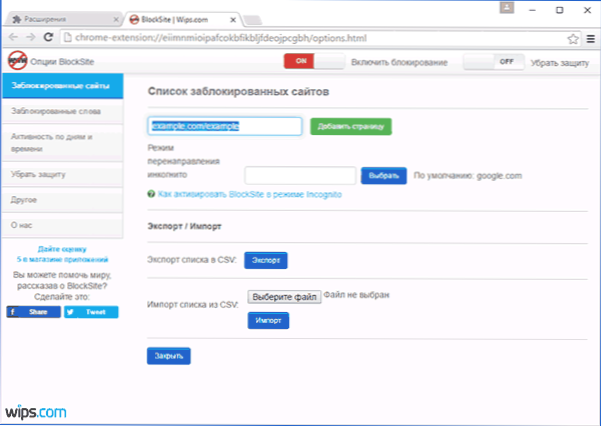The width and height of the screenshot is (601, 426).
Task: Open the Chrome user profile icon
Action: (506, 8)
